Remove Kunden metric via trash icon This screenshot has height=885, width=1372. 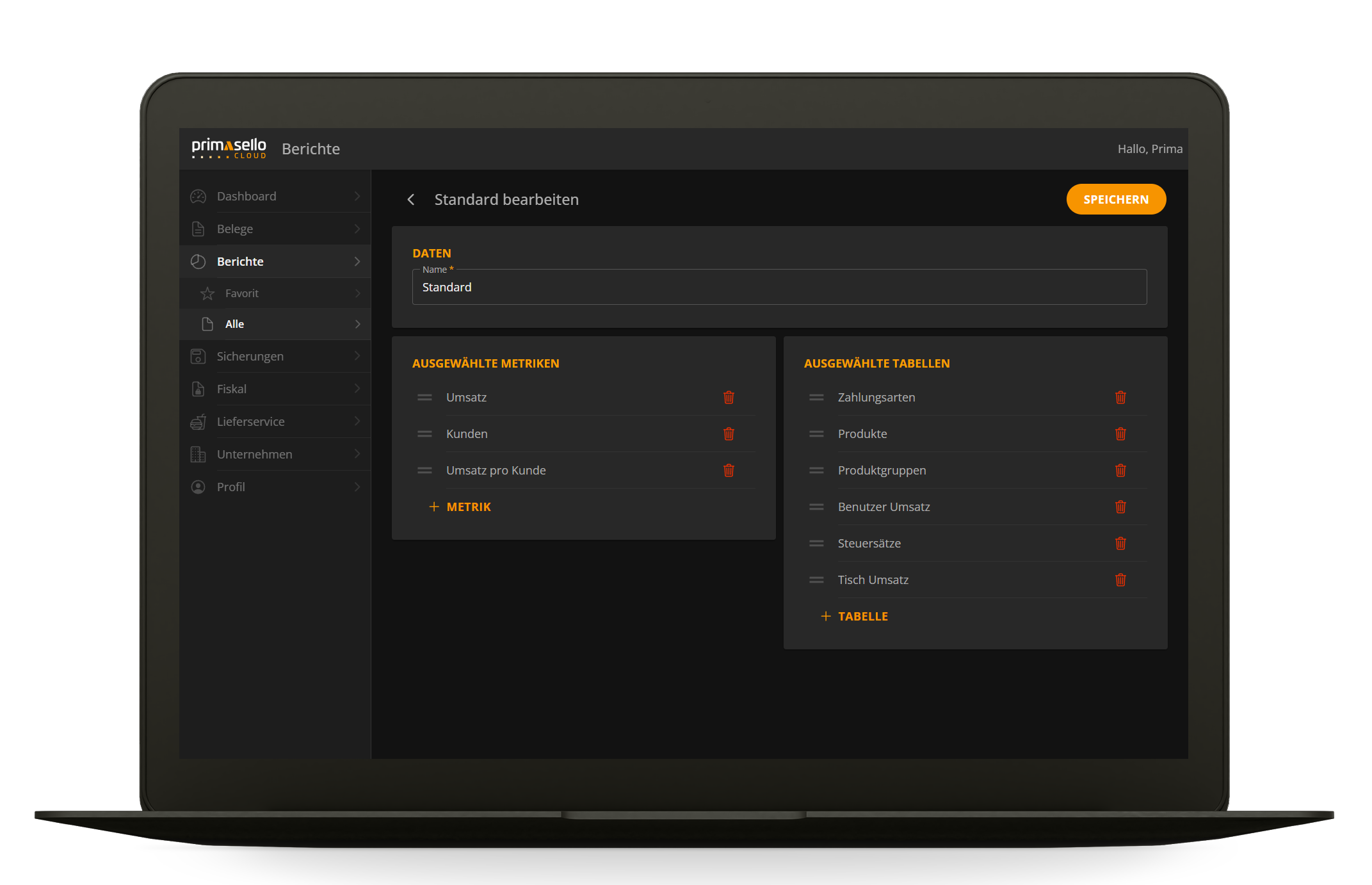coord(729,434)
